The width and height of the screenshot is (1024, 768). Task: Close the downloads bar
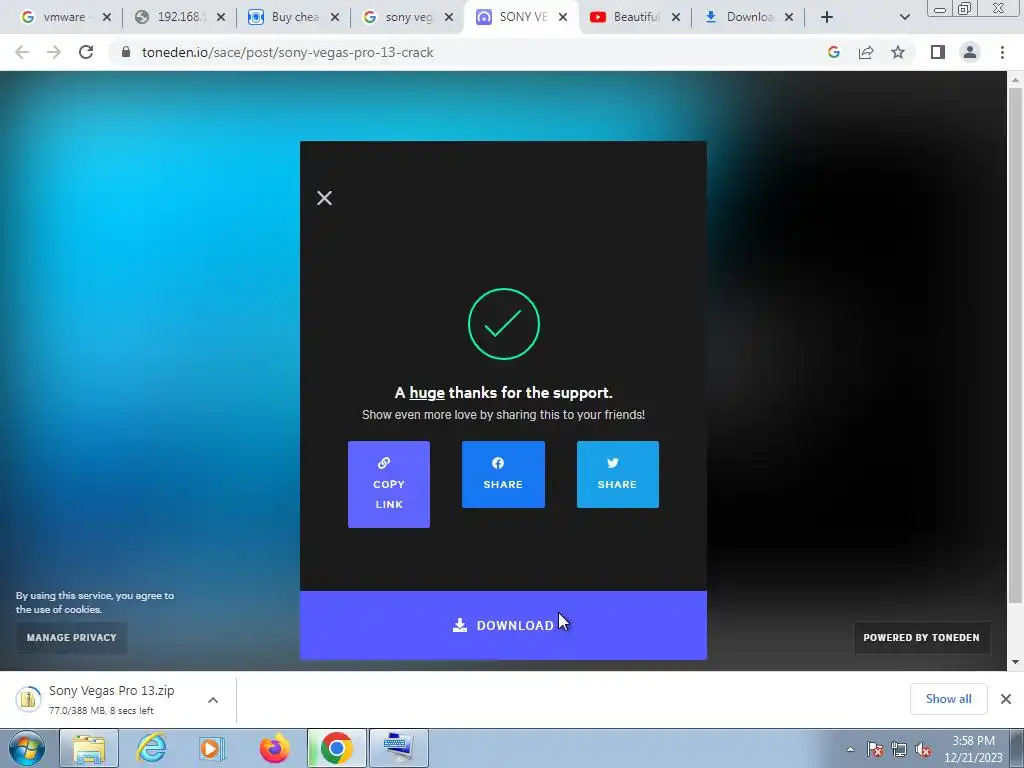click(x=1006, y=699)
